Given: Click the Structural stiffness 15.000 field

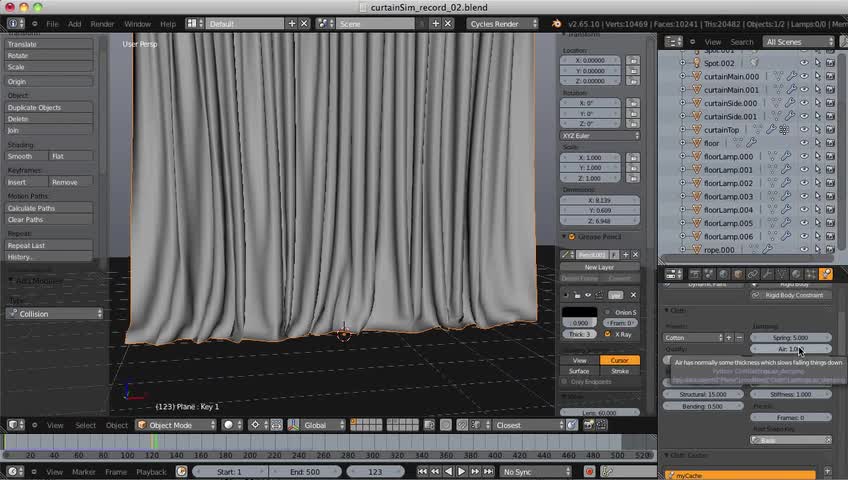Looking at the screenshot, I should pos(703,394).
